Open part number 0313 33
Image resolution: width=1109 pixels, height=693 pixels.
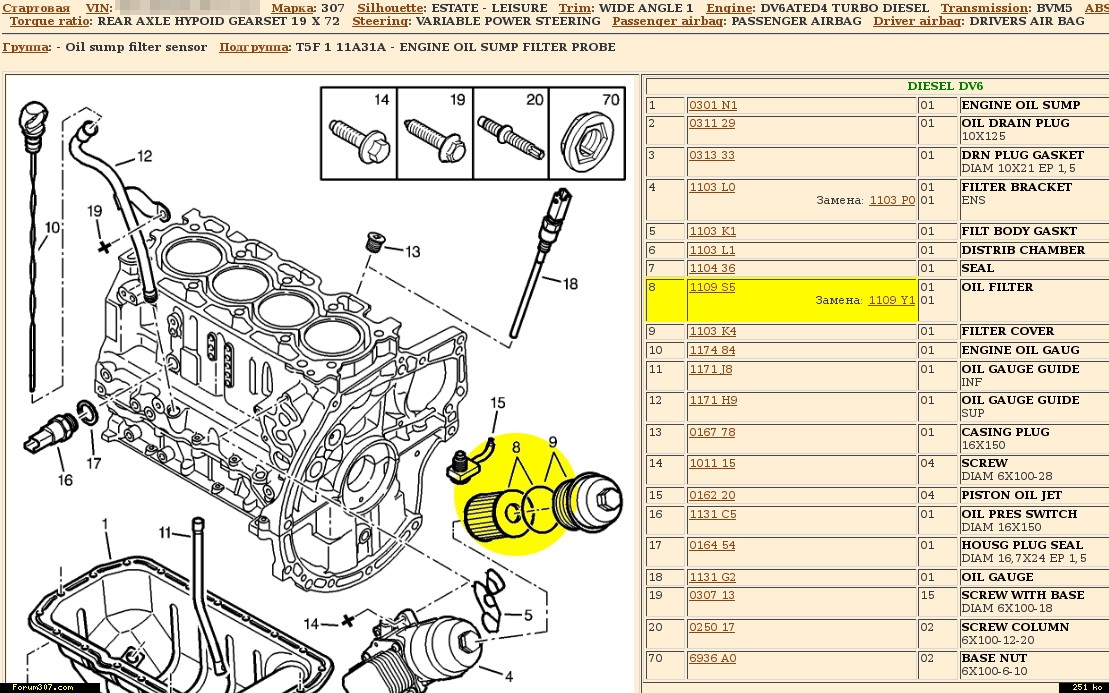pyautogui.click(x=712, y=156)
